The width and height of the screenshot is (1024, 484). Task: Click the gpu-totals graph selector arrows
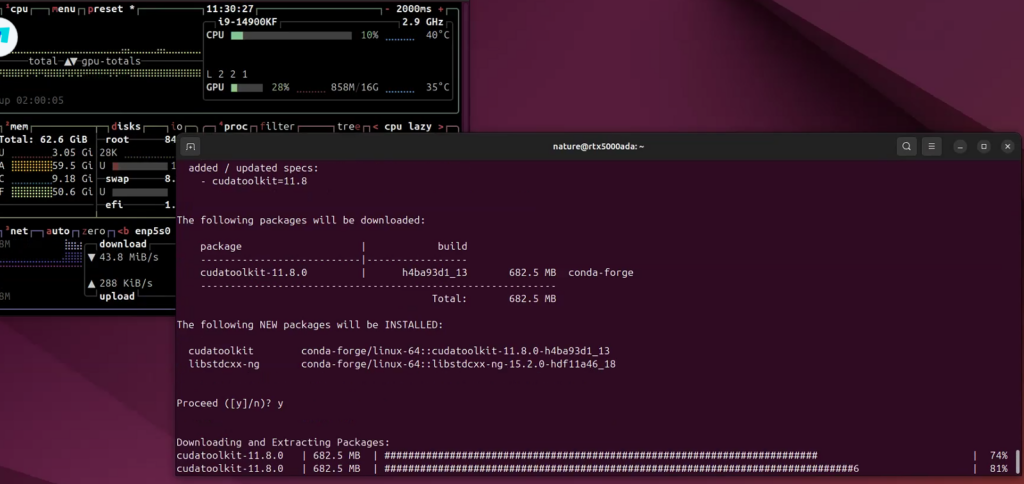point(70,61)
